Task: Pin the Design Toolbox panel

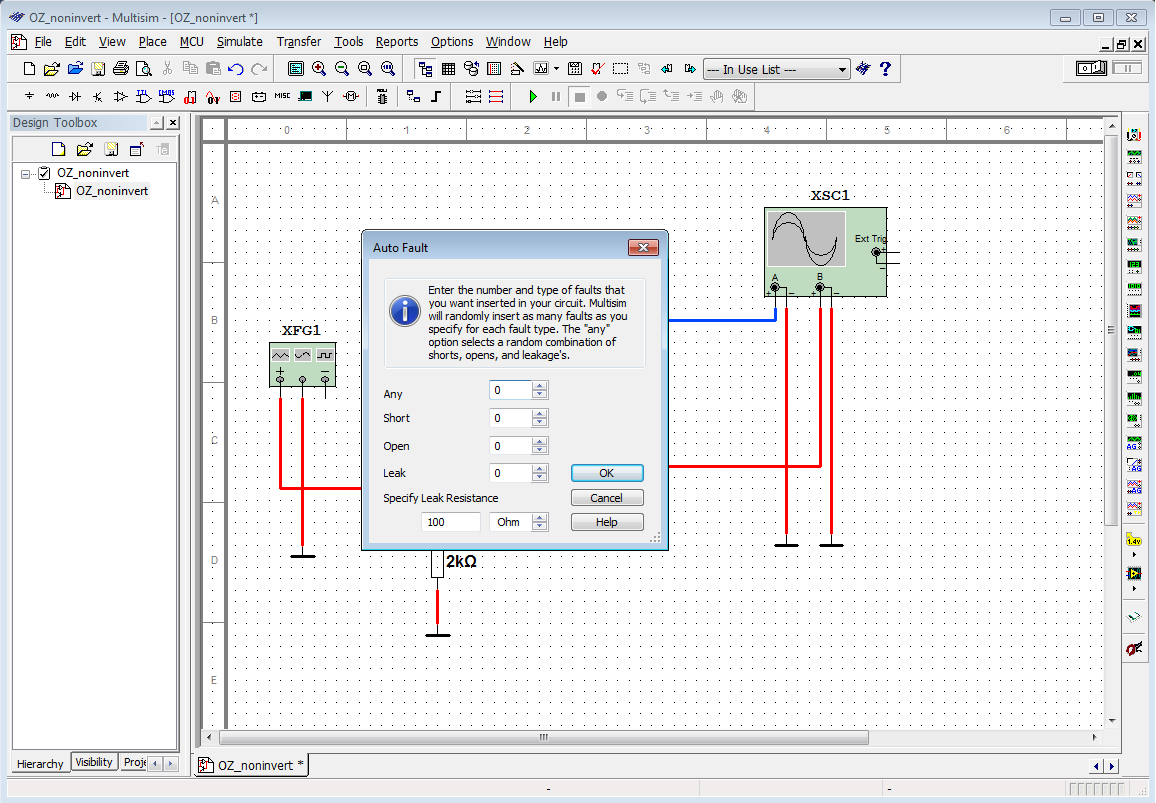Action: pos(157,122)
